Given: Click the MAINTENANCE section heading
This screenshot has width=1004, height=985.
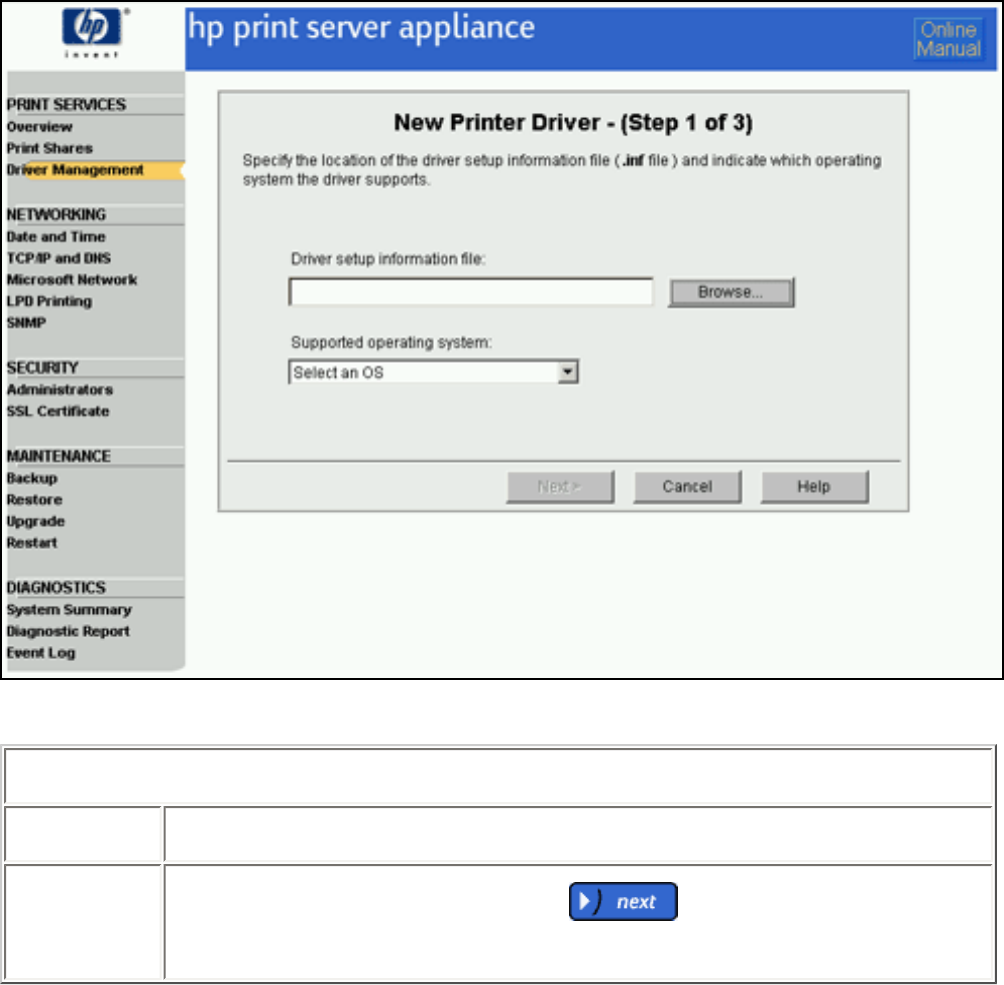Looking at the screenshot, I should click(x=59, y=456).
